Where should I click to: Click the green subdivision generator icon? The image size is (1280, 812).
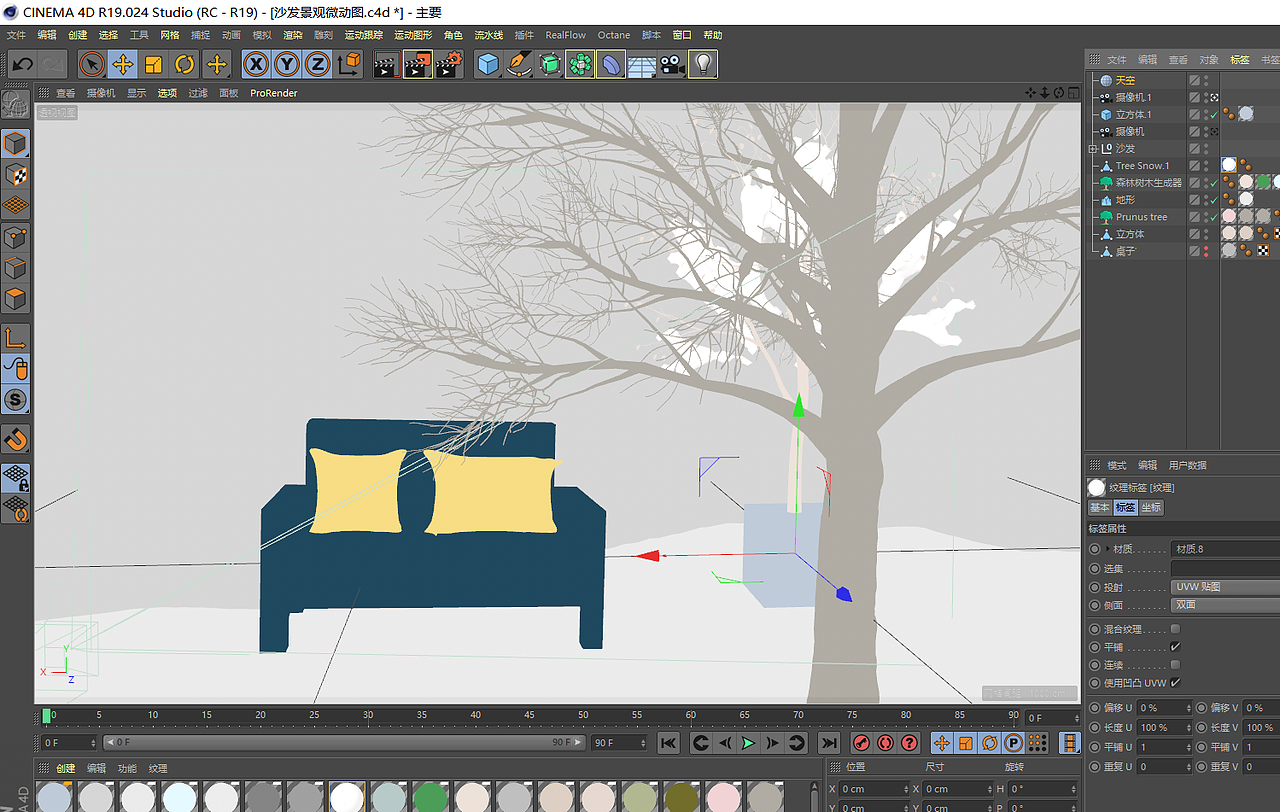(x=550, y=64)
